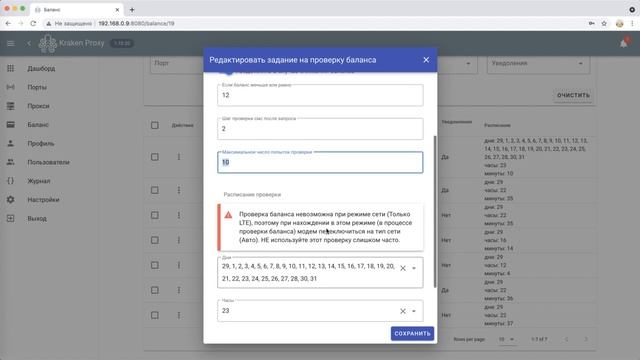The height and width of the screenshot is (360, 640).
Task: Click the dialog scrollbar
Action: [x=435, y=211]
